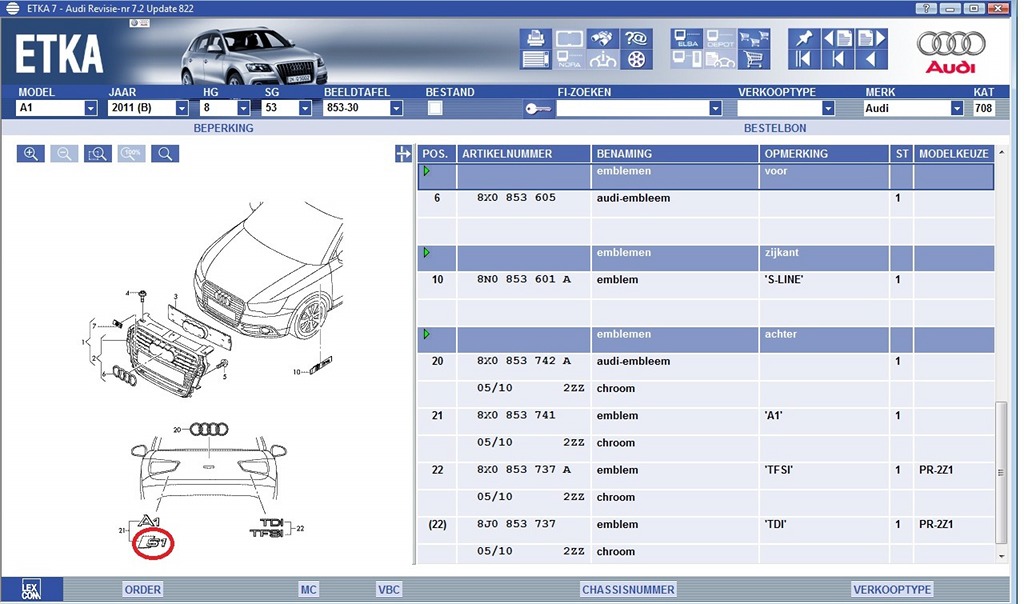Click the wheel rim icon

636,59
